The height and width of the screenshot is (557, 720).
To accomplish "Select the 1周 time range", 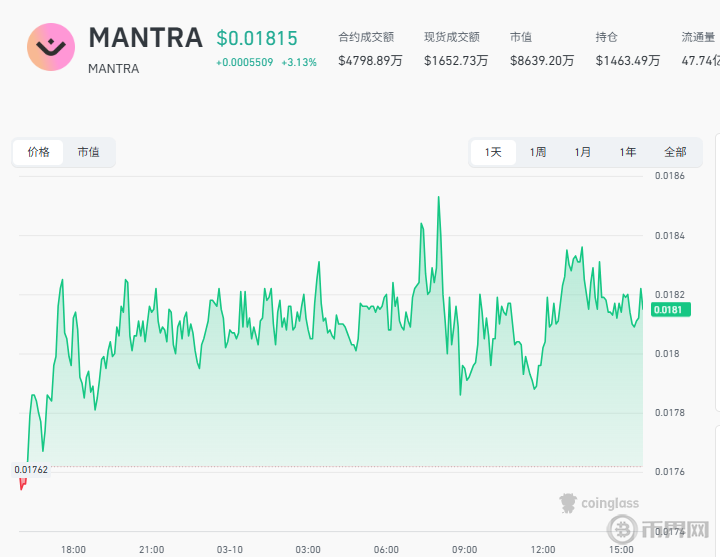I will (x=538, y=152).
